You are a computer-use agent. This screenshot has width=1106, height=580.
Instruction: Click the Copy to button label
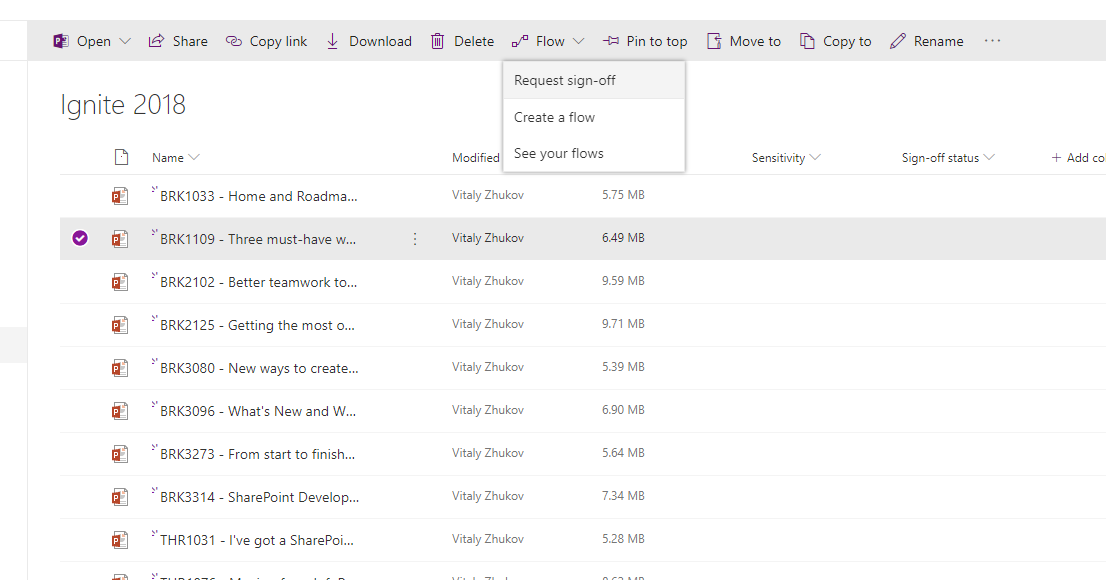847,41
